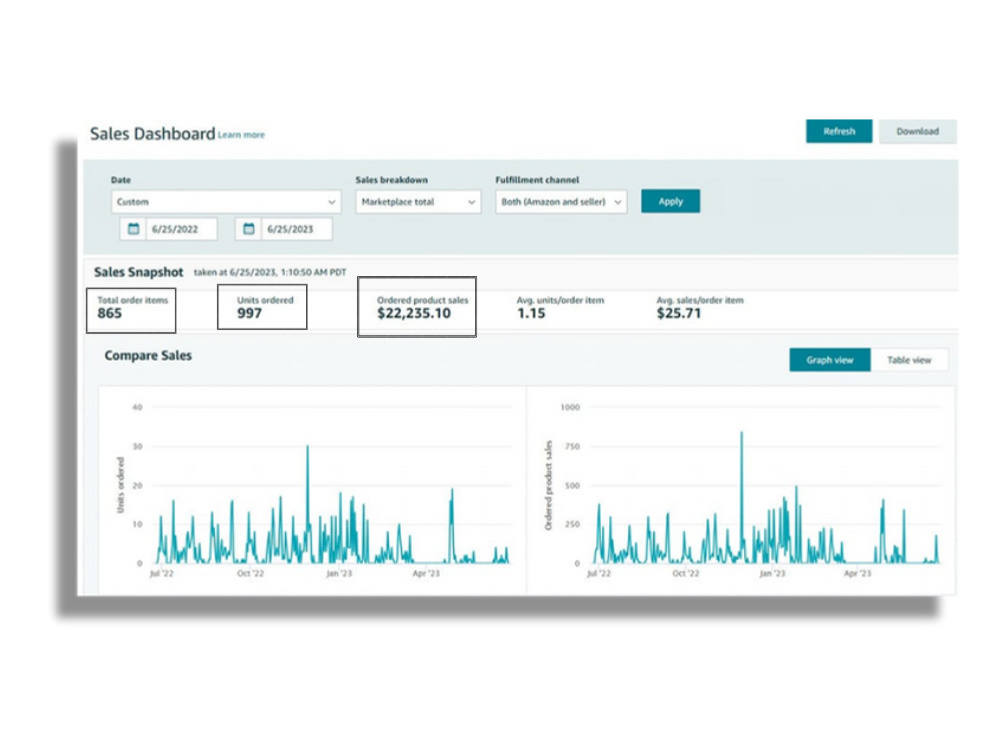Click the snapshot timestamp text
Screen dimensions: 1000x750
(x=270, y=272)
